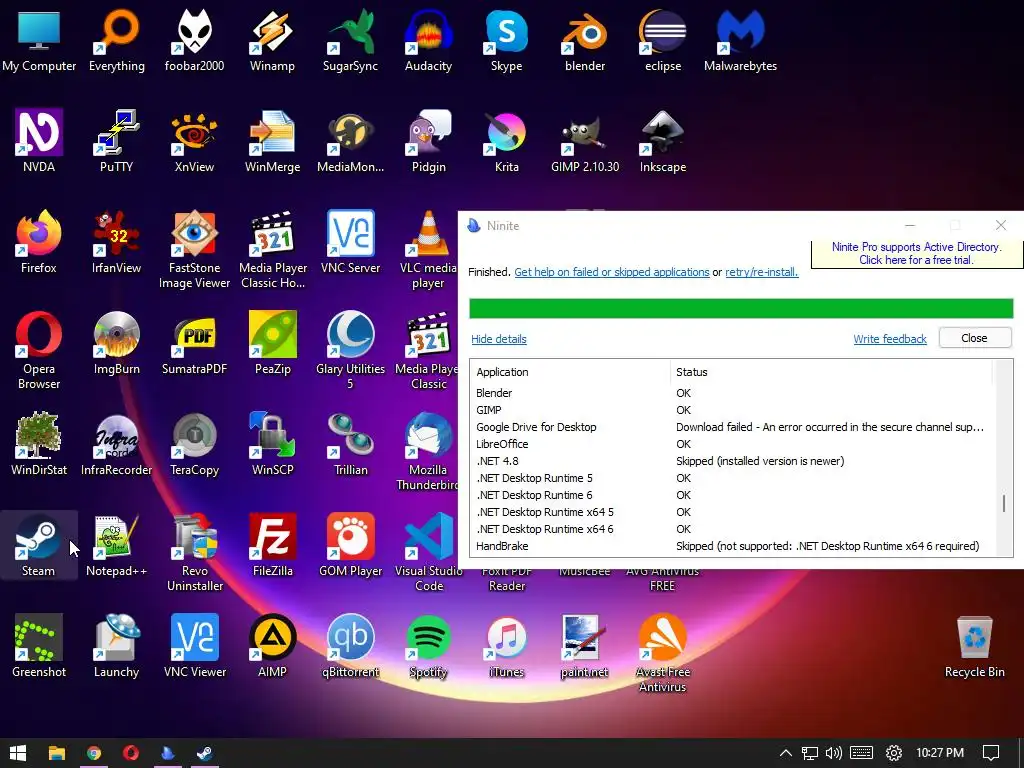This screenshot has height=768, width=1024.
Task: Open File Explorer from the taskbar
Action: [x=57, y=753]
